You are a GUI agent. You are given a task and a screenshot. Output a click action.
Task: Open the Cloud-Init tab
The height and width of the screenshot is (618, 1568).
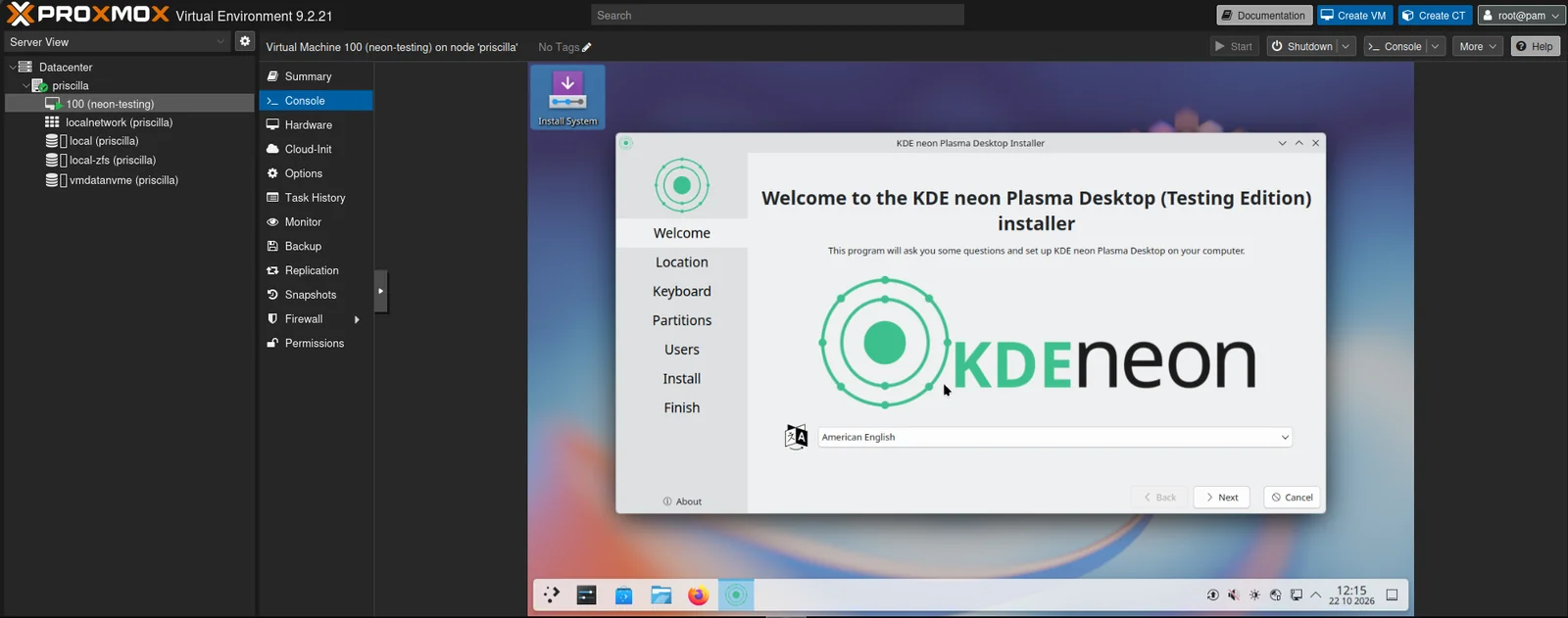click(x=316, y=149)
